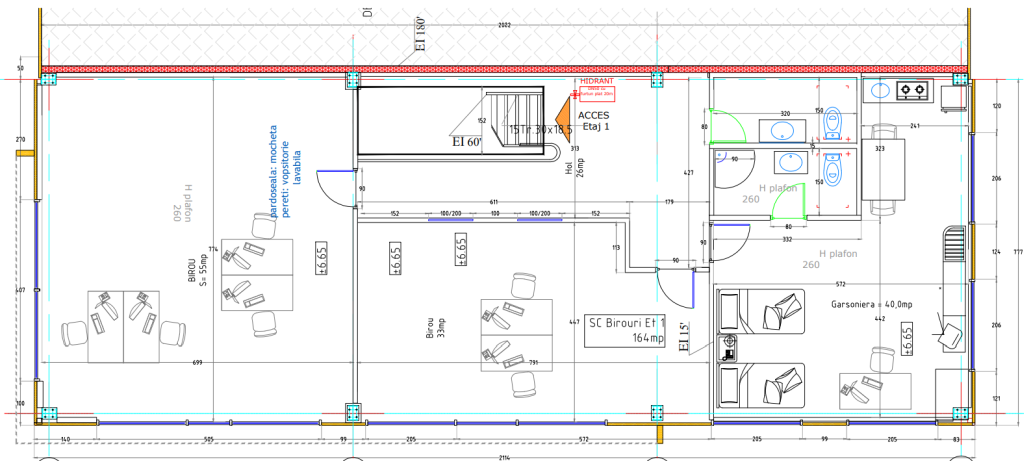Click the bedside phone symbol between the beds
Viewport: 1024px width, 461px height.
click(x=730, y=350)
